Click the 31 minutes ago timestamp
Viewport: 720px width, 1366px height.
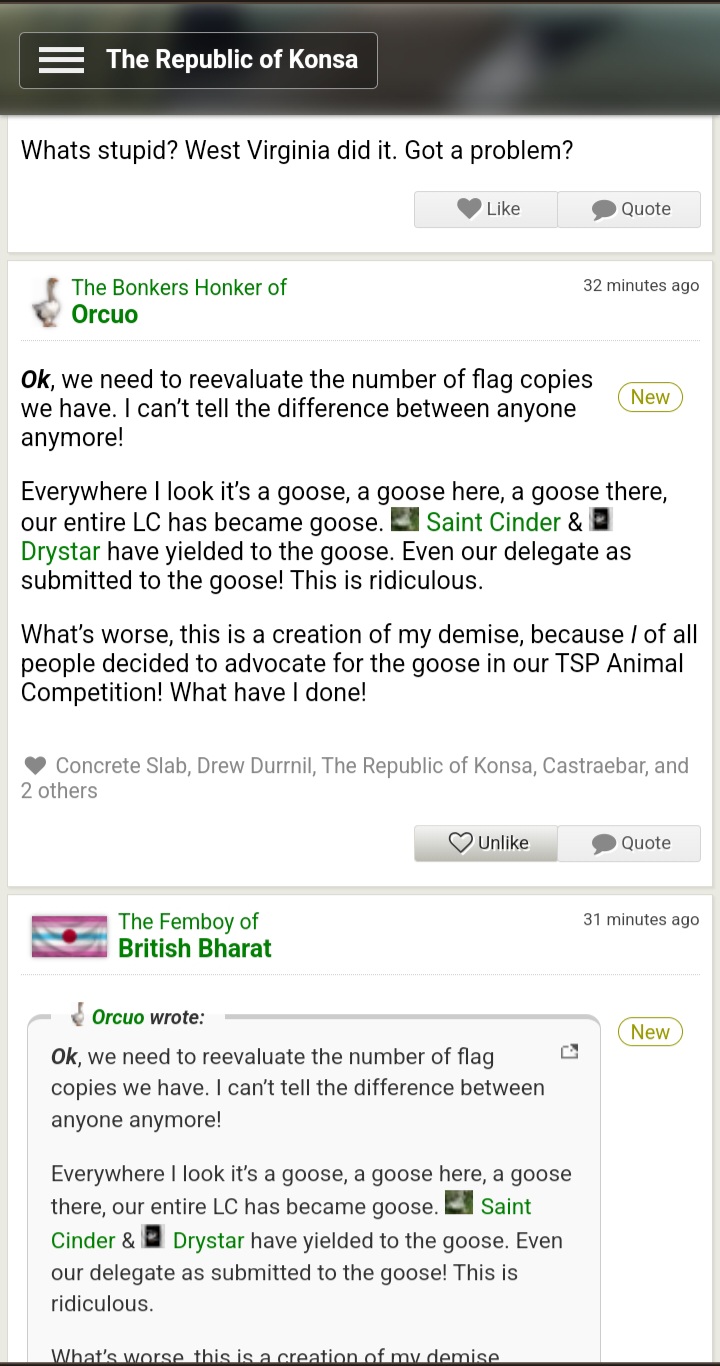tap(641, 920)
